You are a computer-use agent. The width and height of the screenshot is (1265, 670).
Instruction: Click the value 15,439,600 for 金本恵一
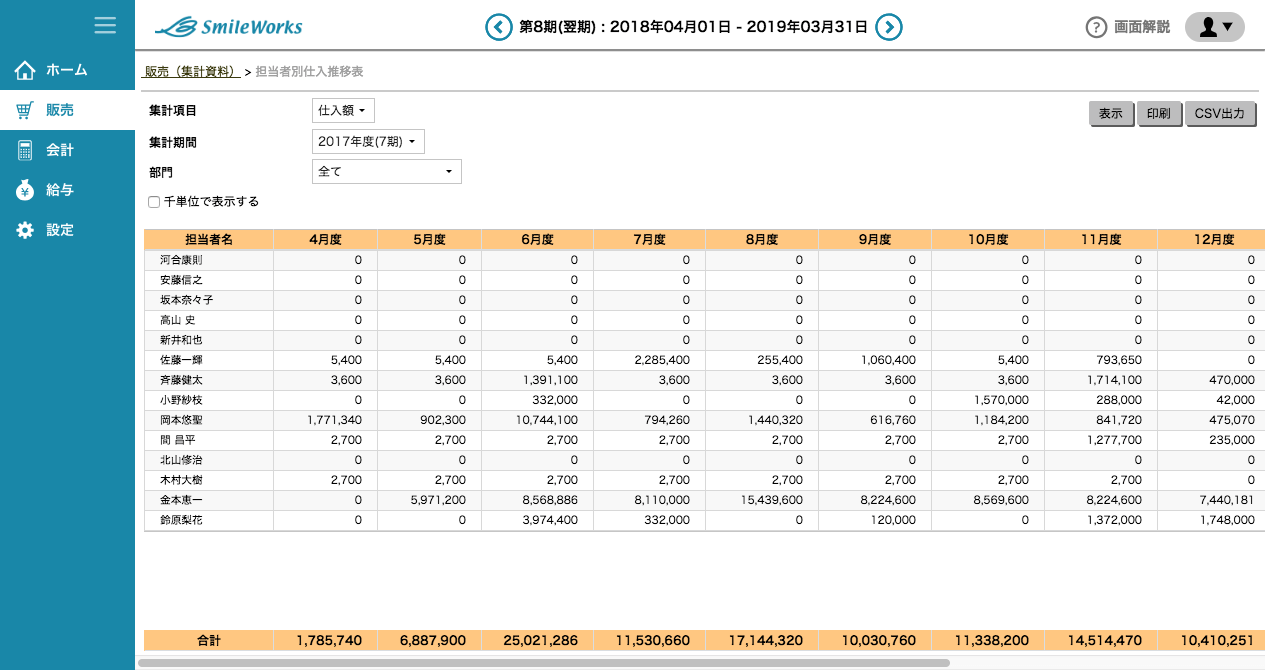(771, 500)
